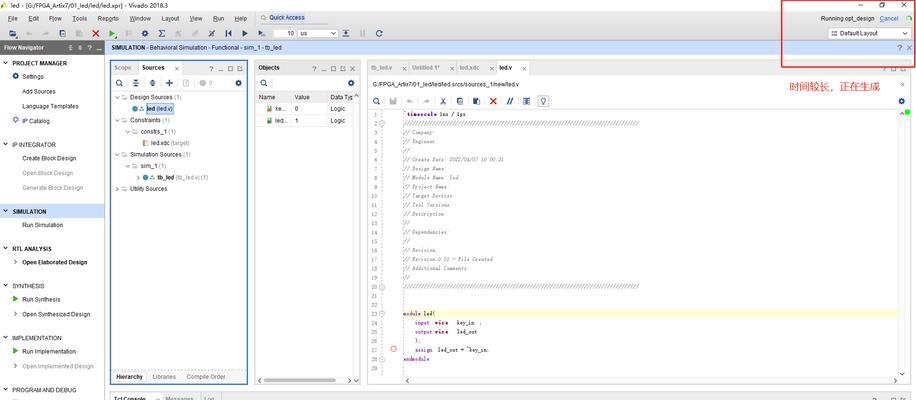This screenshot has width=916, height=400.
Task: Toggle line comments with the // icon
Action: point(510,102)
